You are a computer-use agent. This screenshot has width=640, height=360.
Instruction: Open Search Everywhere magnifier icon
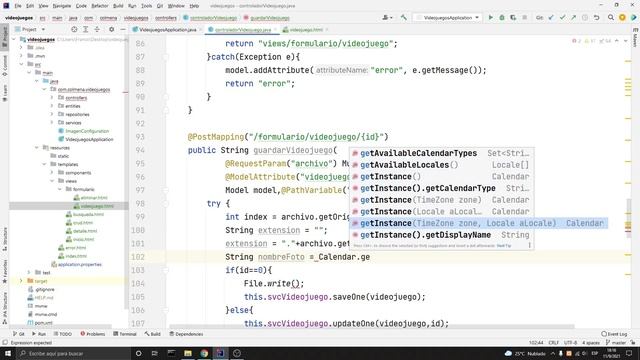[x=611, y=18]
